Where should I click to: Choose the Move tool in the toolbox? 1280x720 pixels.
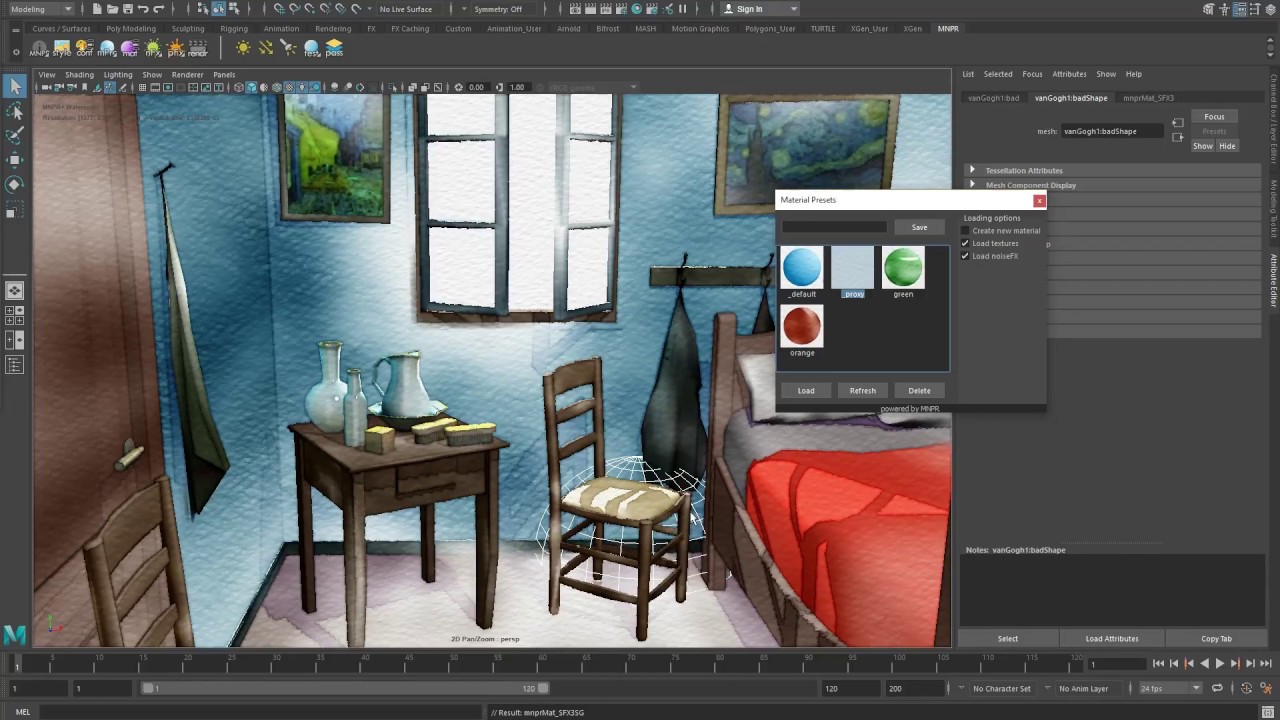(x=14, y=160)
